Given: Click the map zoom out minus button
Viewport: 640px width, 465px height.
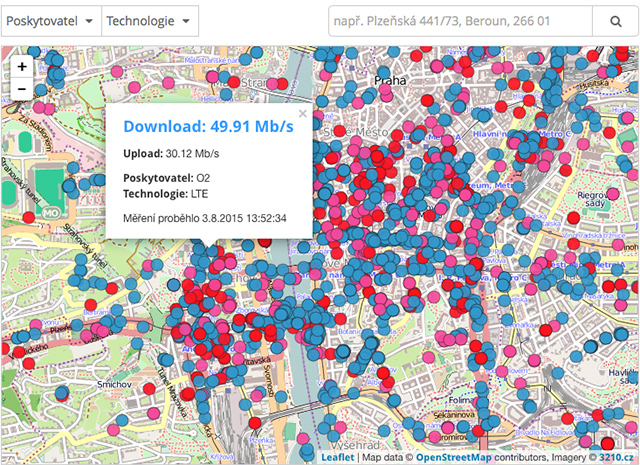Looking at the screenshot, I should [x=22, y=88].
